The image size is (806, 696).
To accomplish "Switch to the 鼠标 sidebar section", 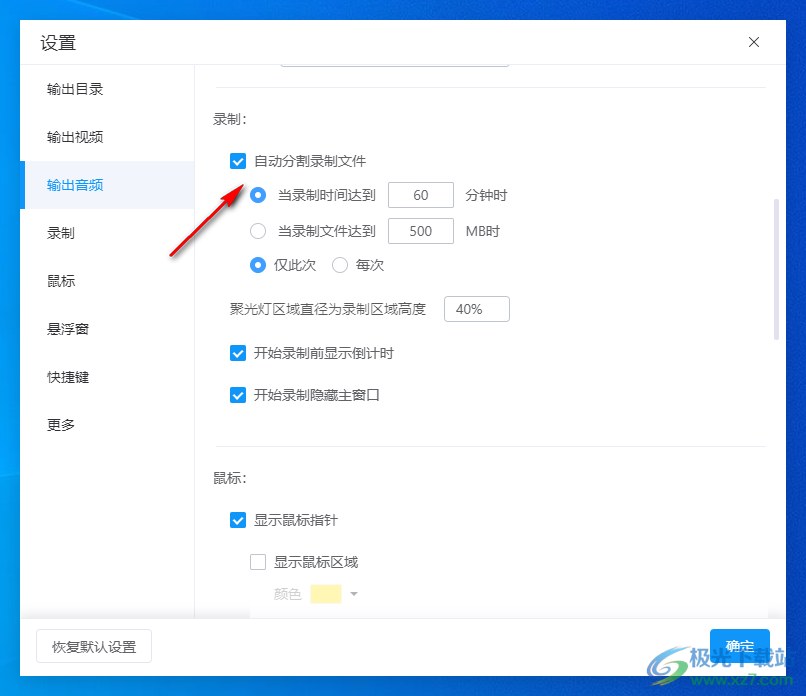I will [107, 281].
